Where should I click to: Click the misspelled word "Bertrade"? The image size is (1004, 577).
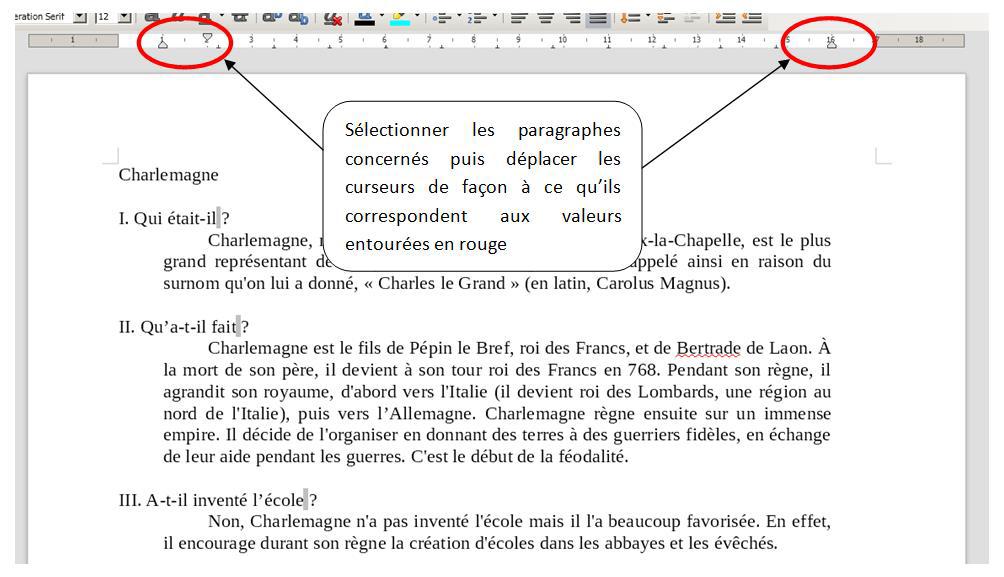click(x=708, y=349)
